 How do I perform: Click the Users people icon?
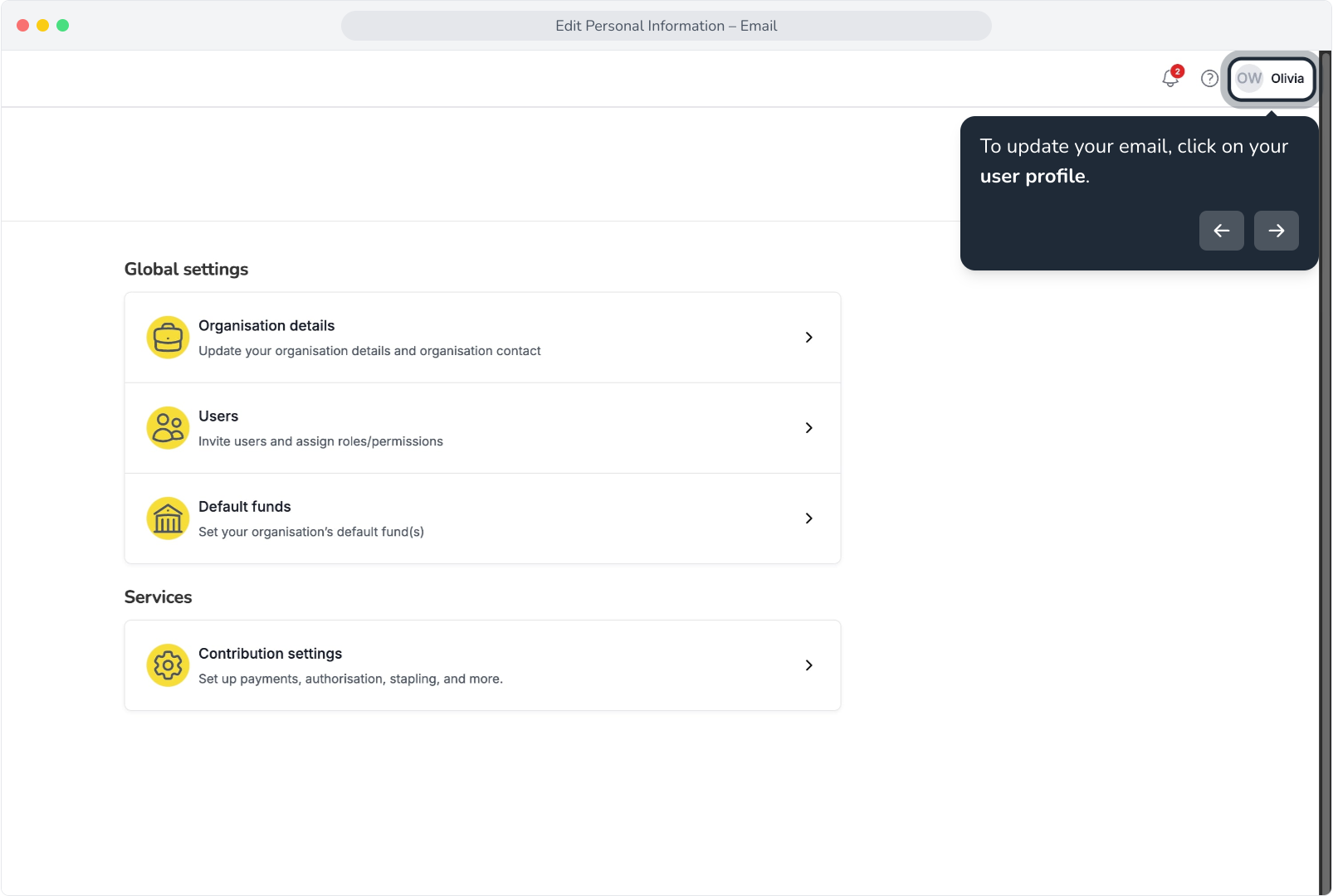click(168, 428)
